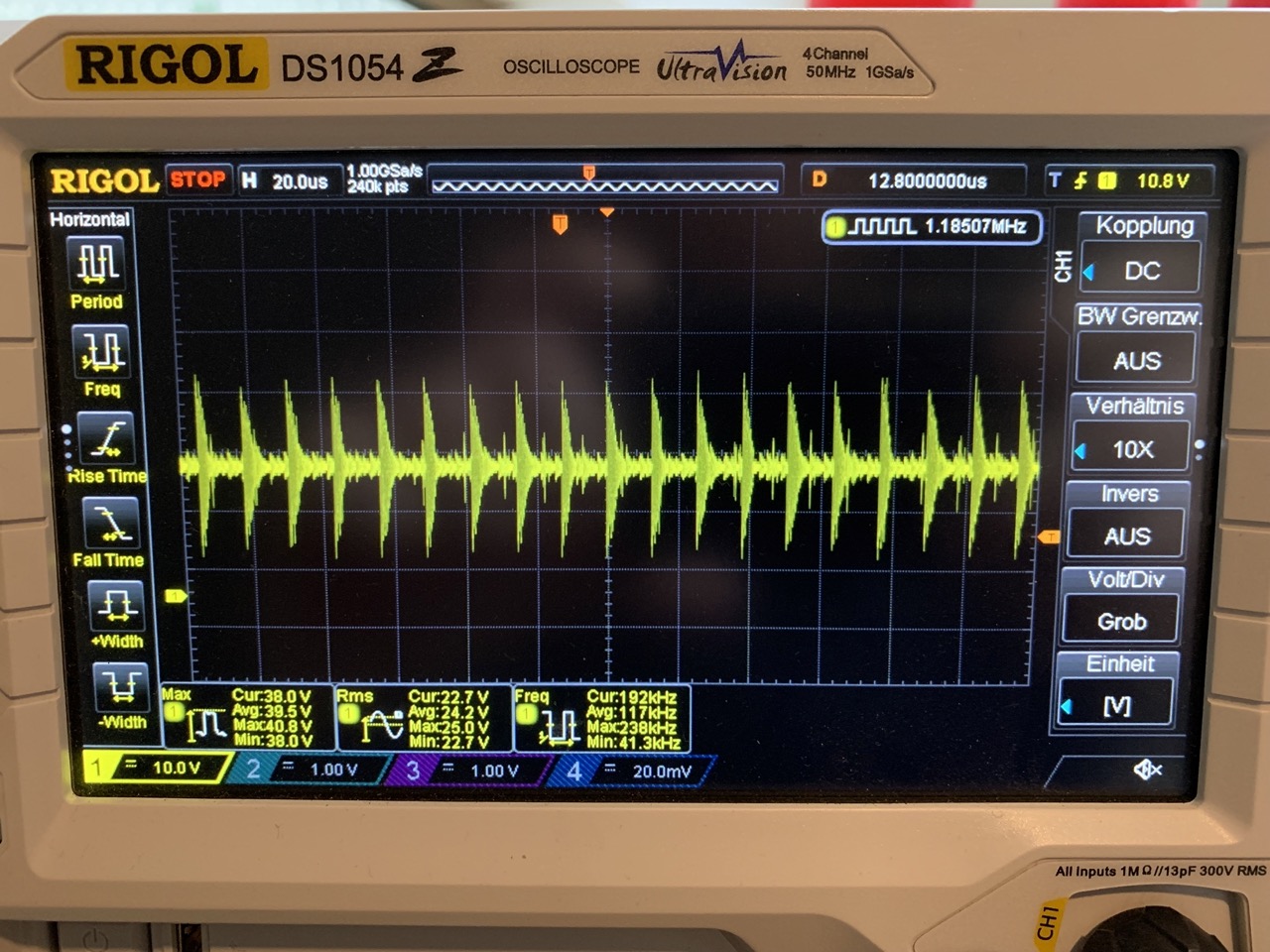
Task: Choose the Rise Time measurement icon
Action: click(x=105, y=438)
